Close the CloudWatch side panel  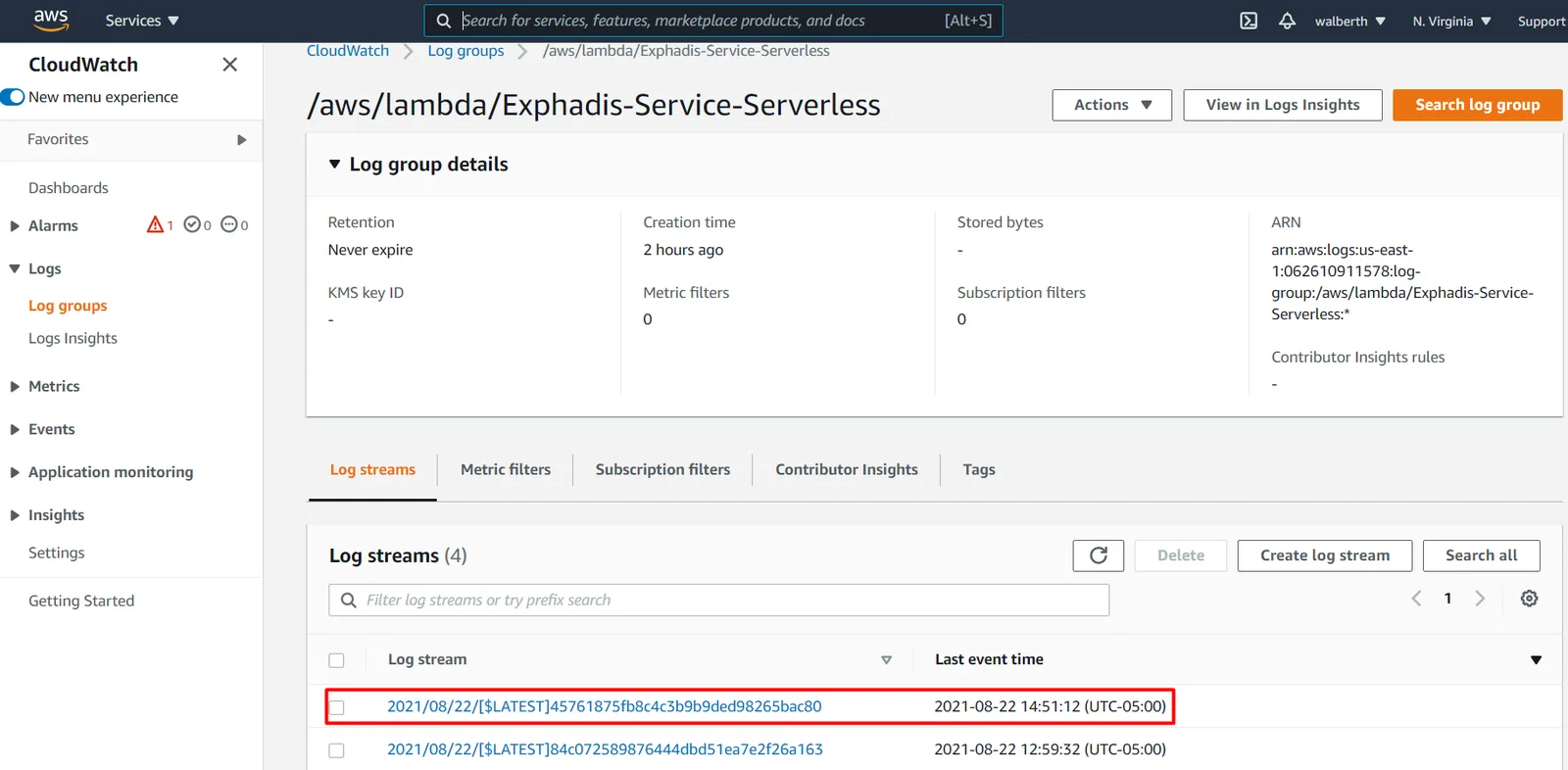coord(230,65)
